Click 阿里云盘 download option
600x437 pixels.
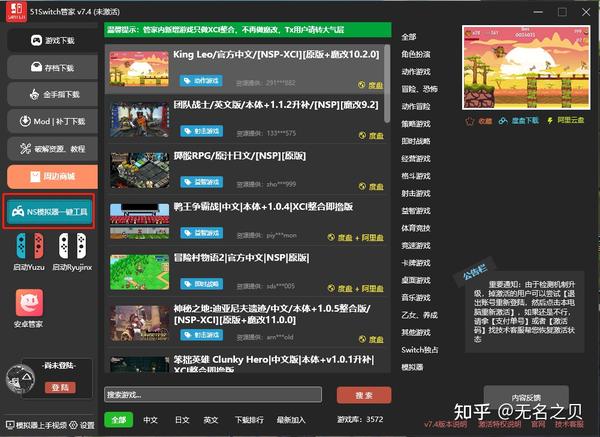pyautogui.click(x=566, y=120)
